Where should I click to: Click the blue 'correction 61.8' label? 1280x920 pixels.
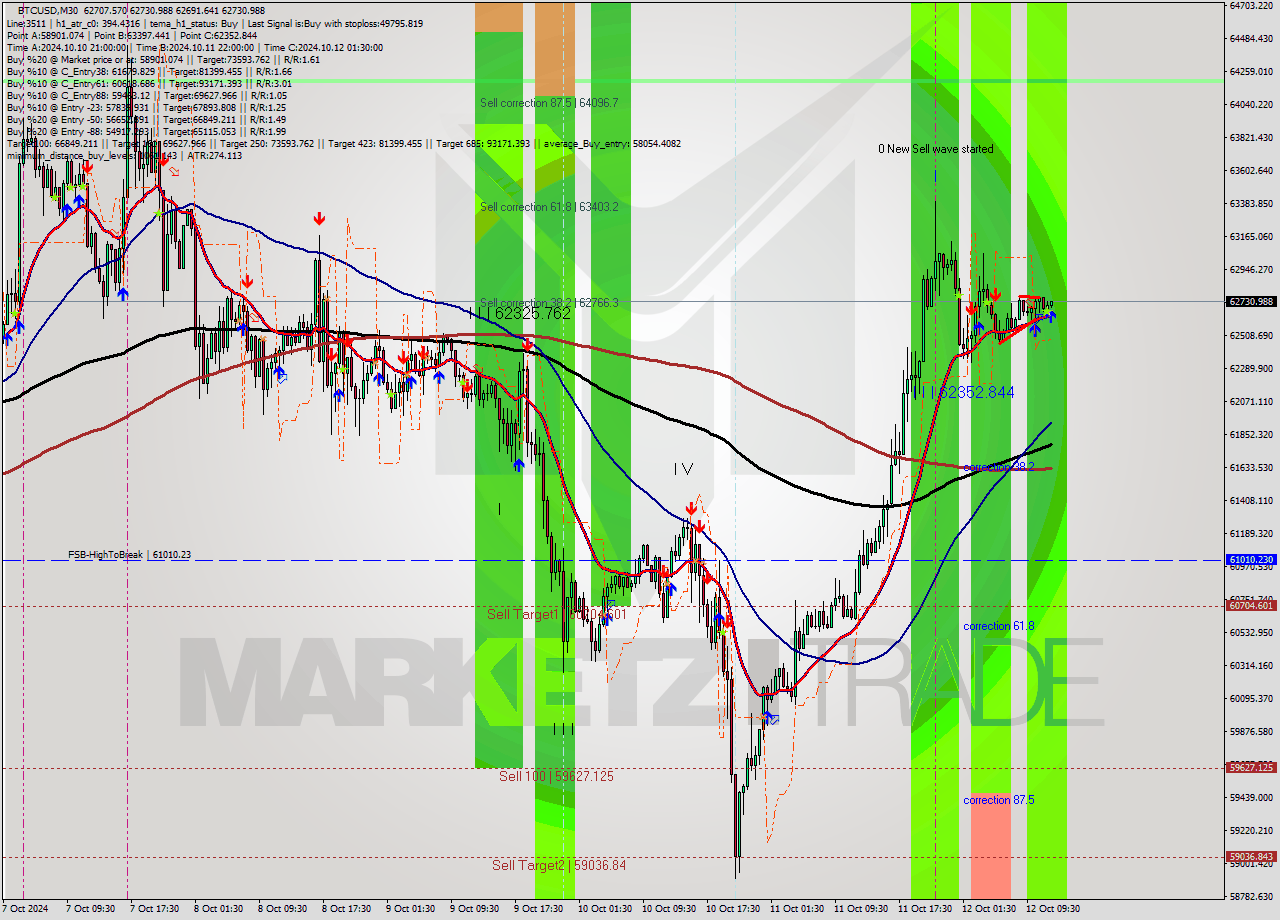(x=999, y=626)
